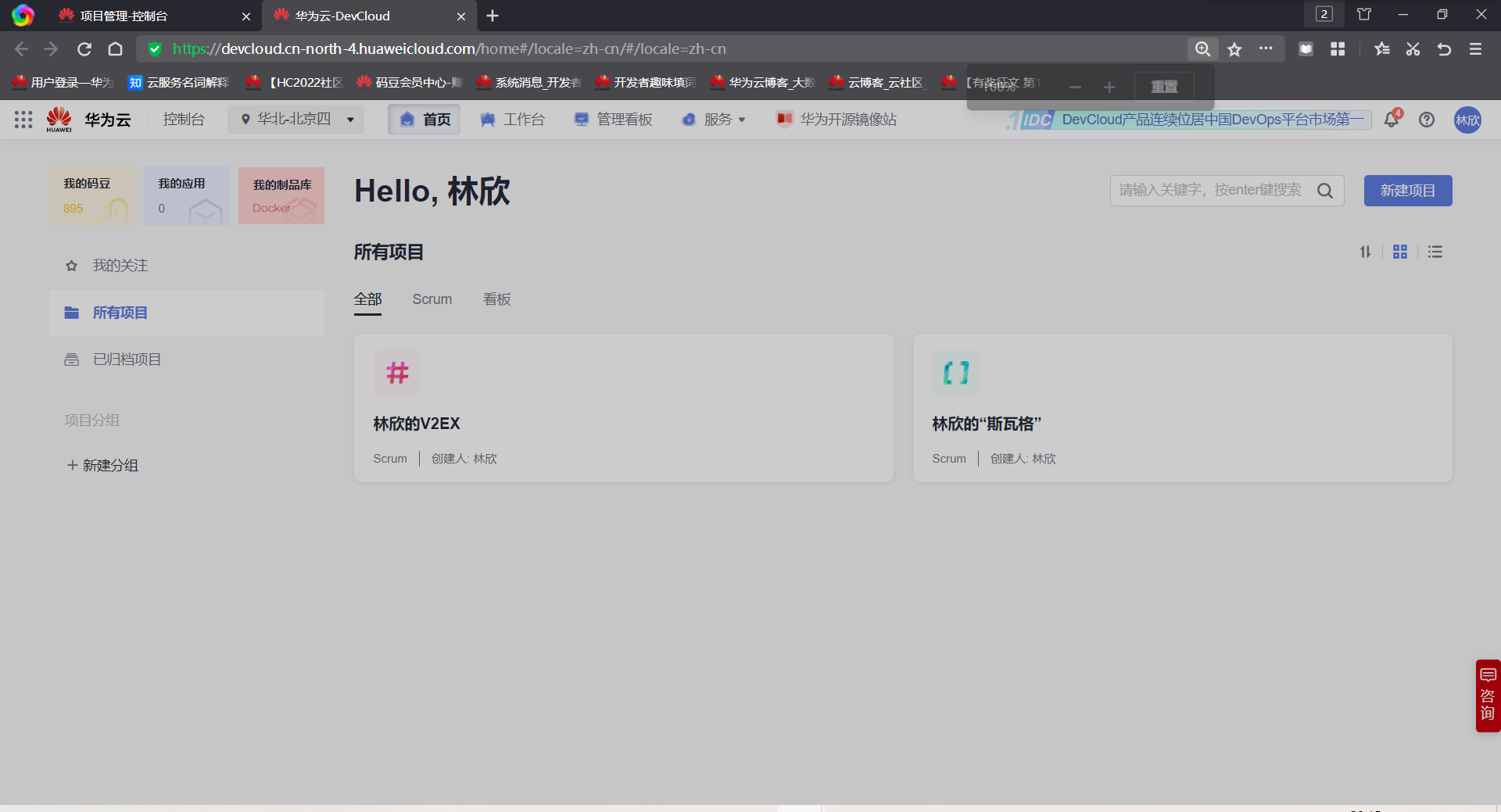Open the help question-mark icon
This screenshot has width=1501, height=812.
(x=1427, y=120)
